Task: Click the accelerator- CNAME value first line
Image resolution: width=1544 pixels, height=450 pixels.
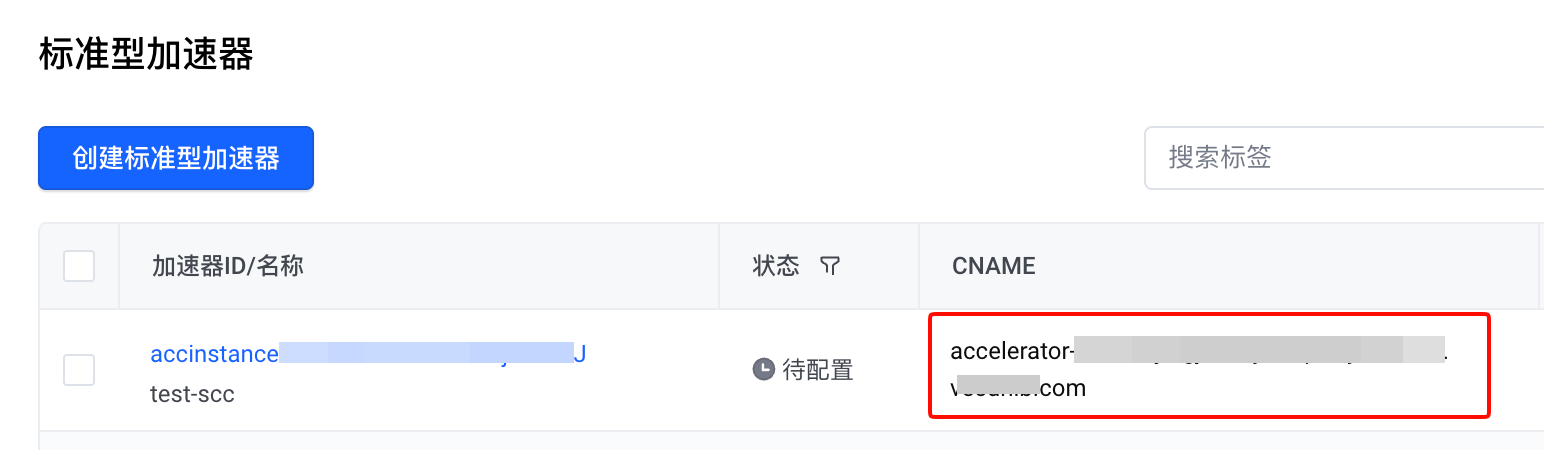Action: [x=1200, y=351]
